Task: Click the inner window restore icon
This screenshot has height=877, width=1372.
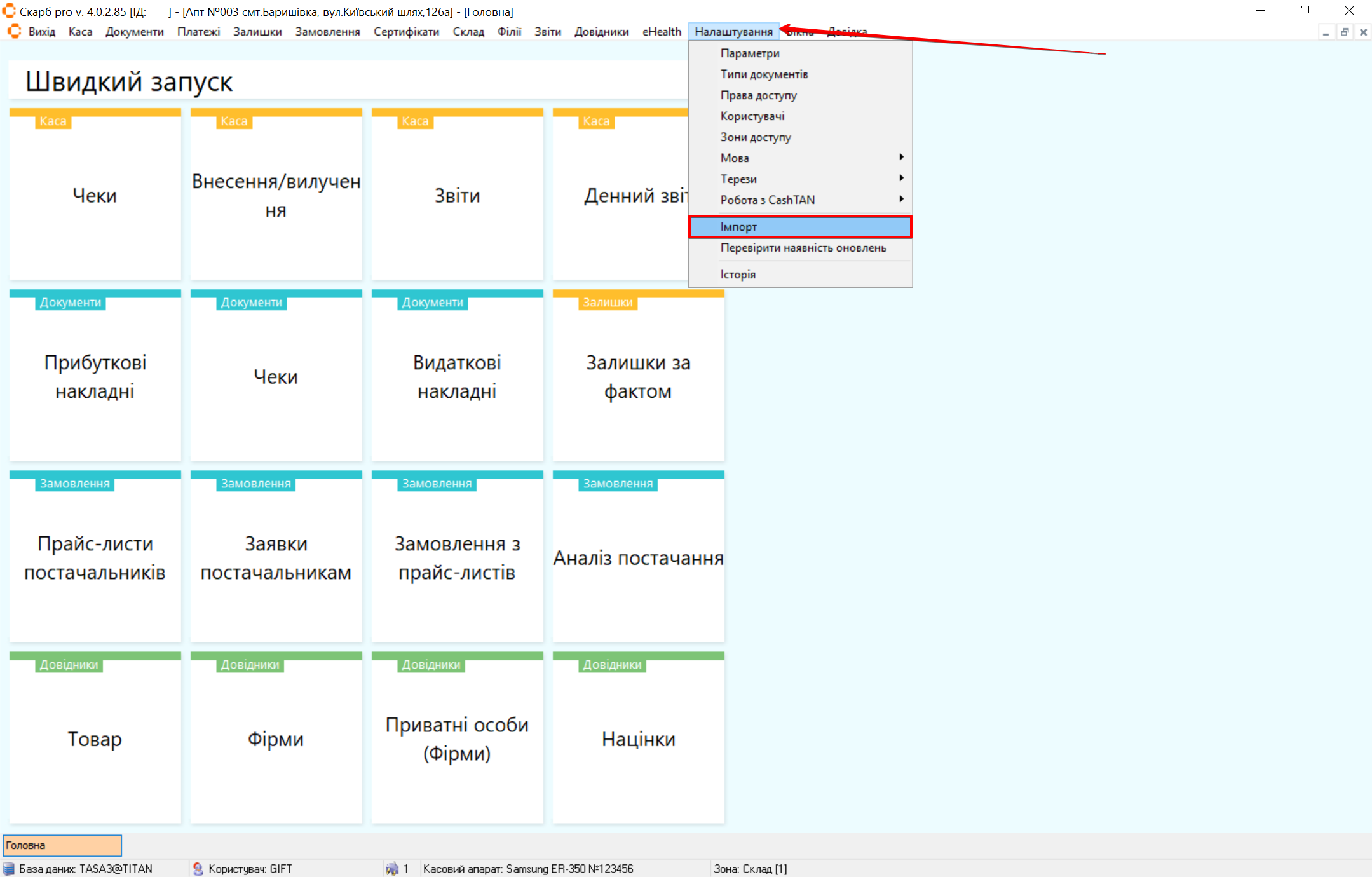Action: point(1345,32)
